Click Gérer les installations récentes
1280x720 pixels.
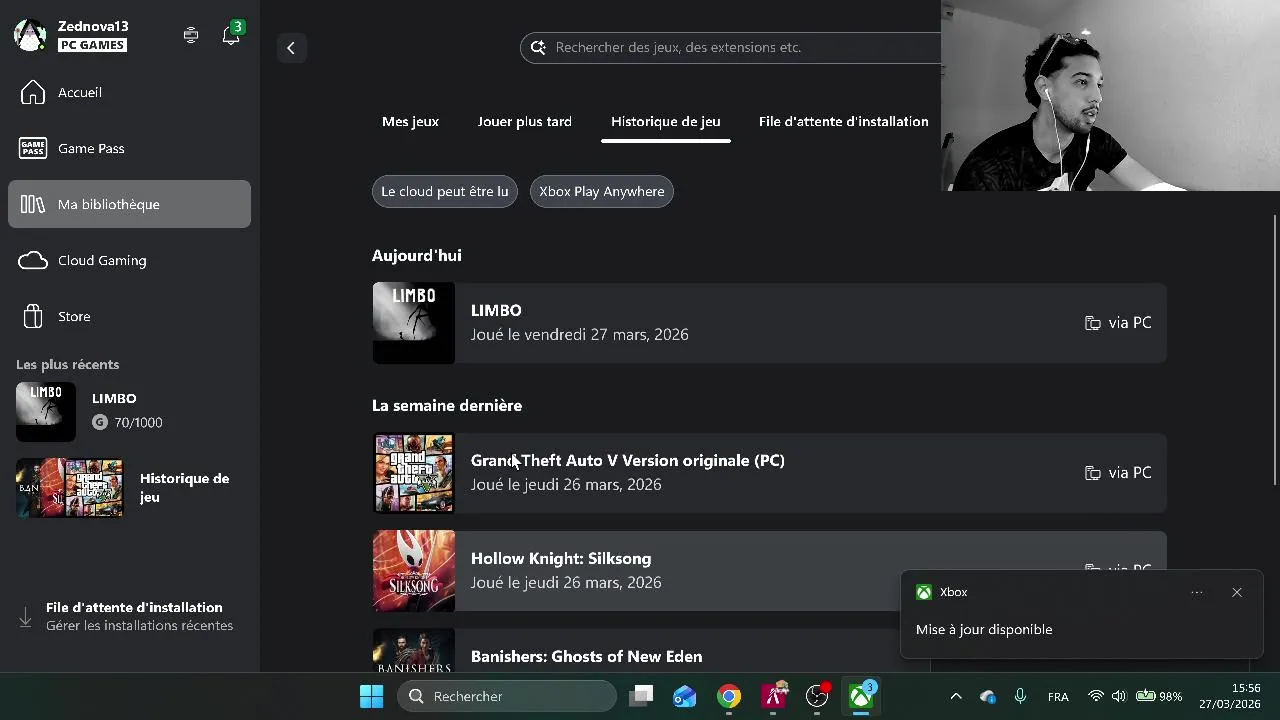point(140,626)
